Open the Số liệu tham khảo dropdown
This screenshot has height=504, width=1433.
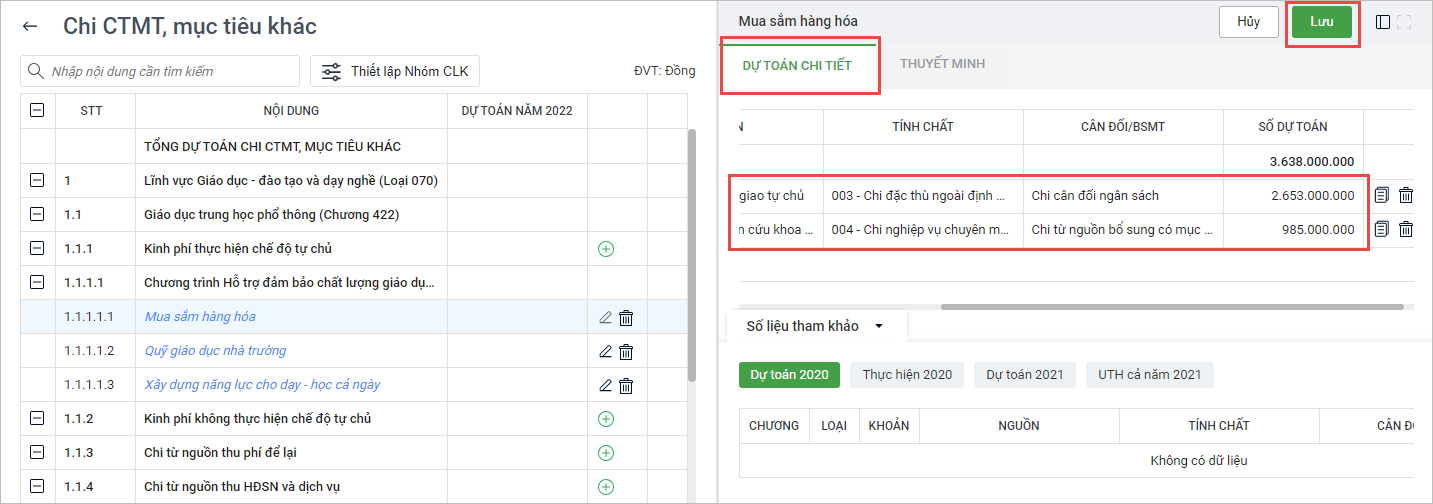(879, 326)
